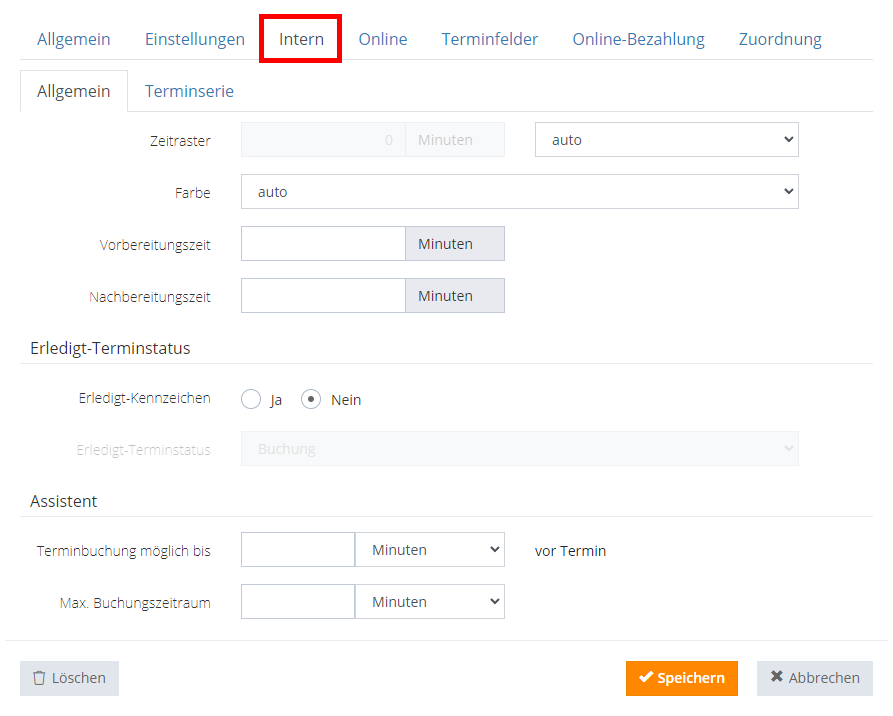Image resolution: width=893 pixels, height=716 pixels.
Task: Click the checkmark icon on Speichern
Action: click(646, 677)
